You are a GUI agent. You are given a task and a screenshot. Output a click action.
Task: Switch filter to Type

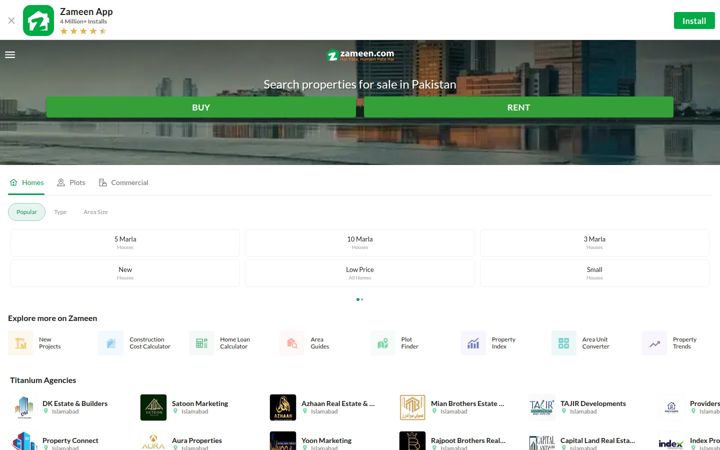point(60,212)
